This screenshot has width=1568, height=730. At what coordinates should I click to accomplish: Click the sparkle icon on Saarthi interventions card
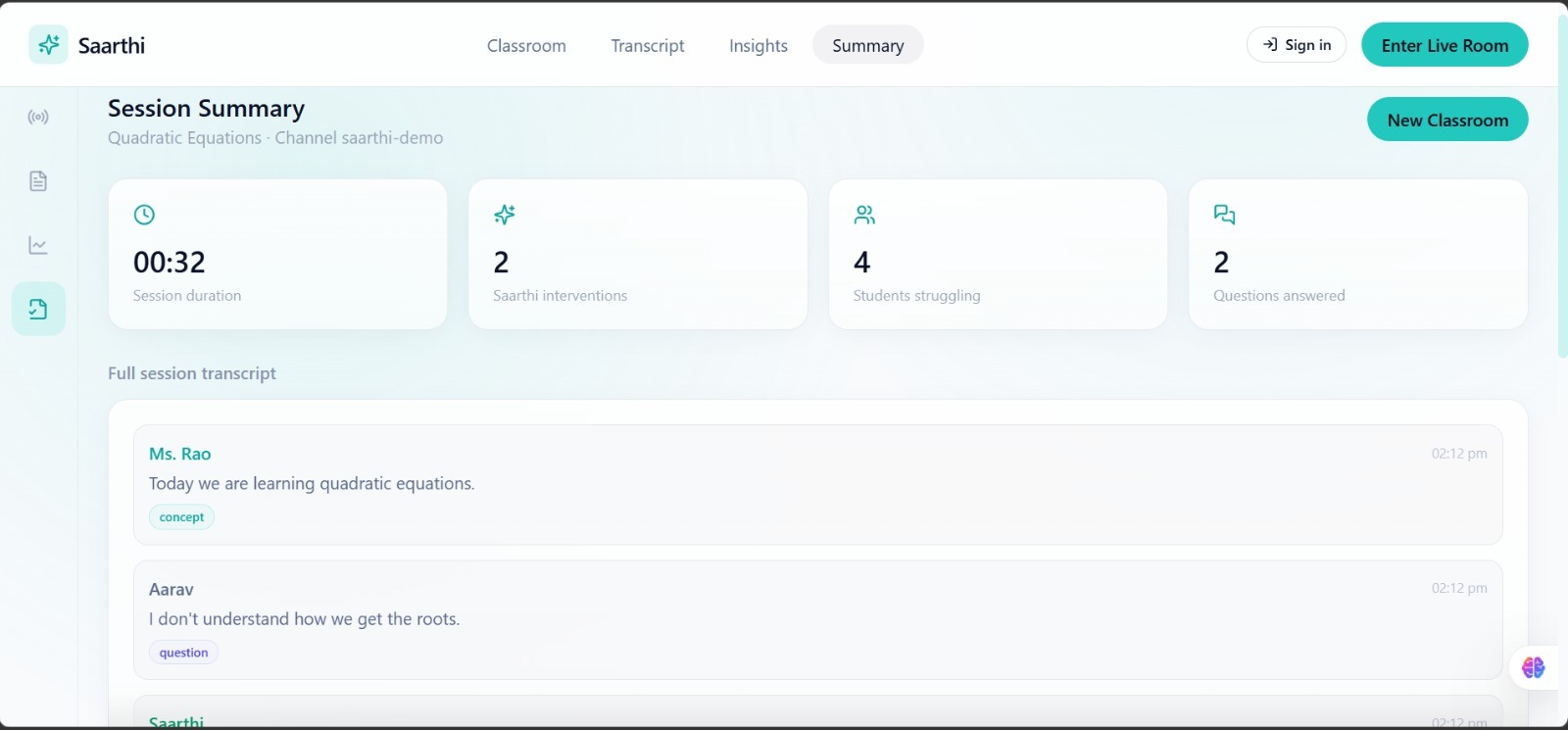(505, 215)
